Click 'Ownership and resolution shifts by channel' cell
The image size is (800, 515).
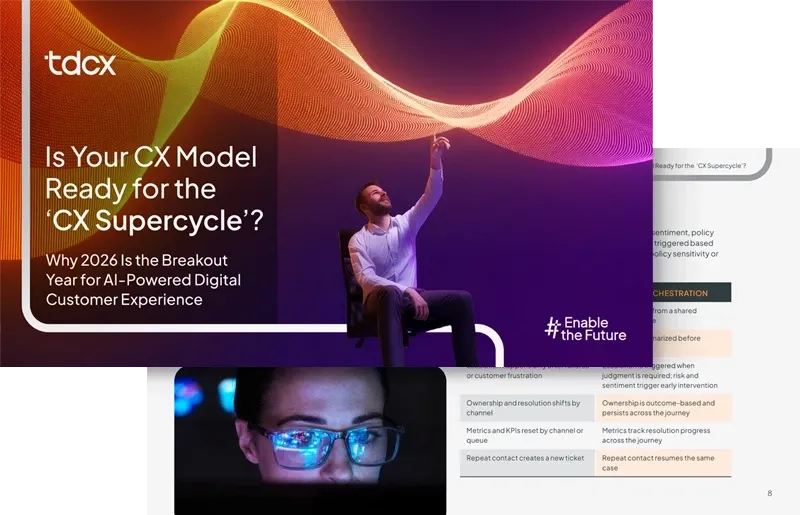tap(526, 408)
